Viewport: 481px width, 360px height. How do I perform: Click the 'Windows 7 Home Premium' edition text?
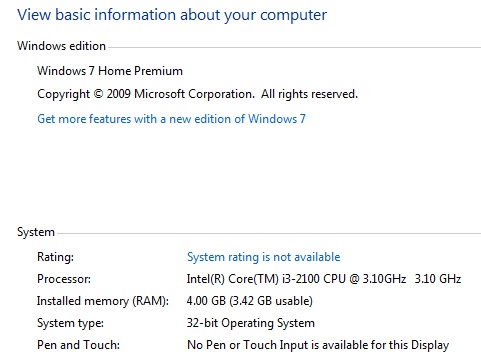pyautogui.click(x=110, y=71)
